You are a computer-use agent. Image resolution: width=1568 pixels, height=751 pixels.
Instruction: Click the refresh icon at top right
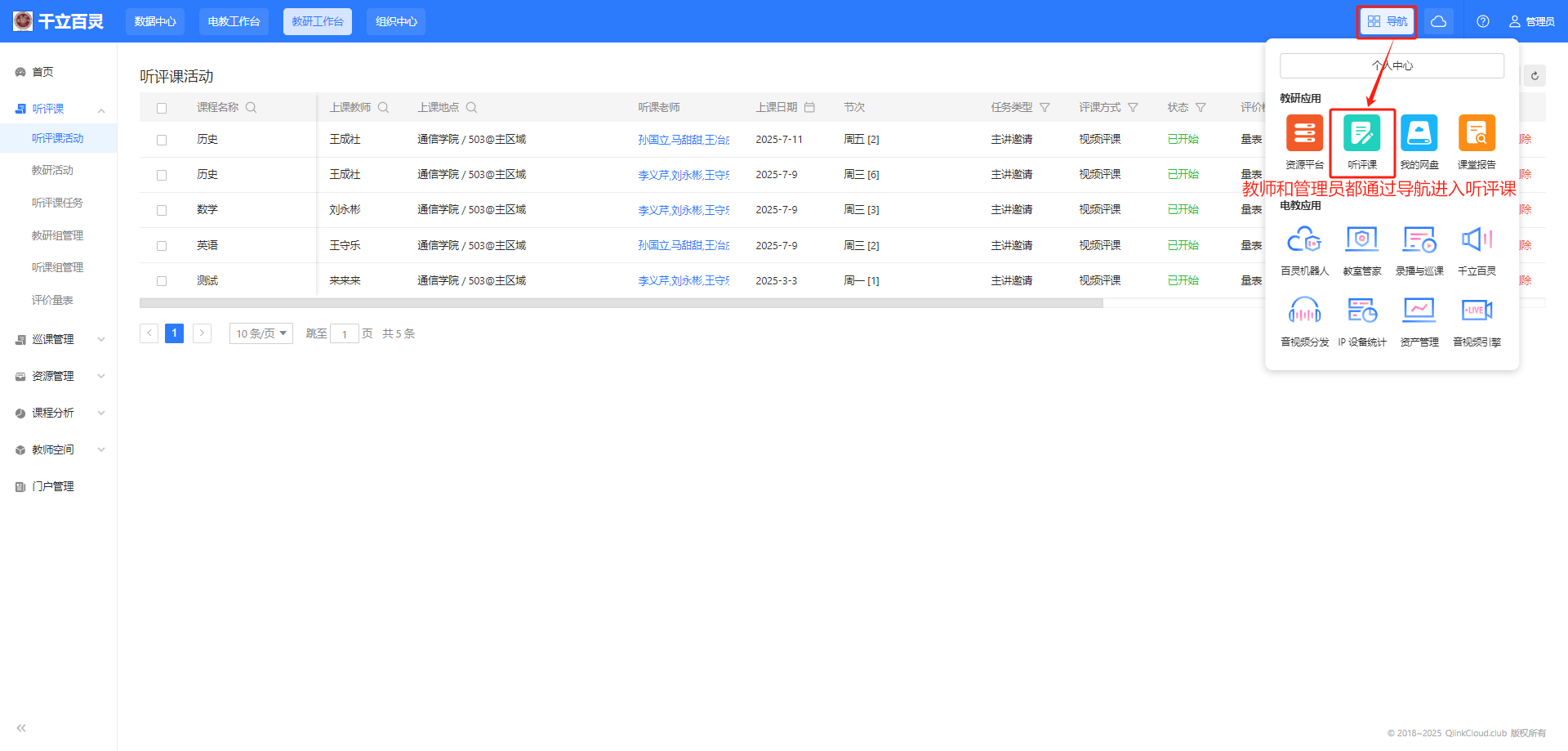(1535, 76)
